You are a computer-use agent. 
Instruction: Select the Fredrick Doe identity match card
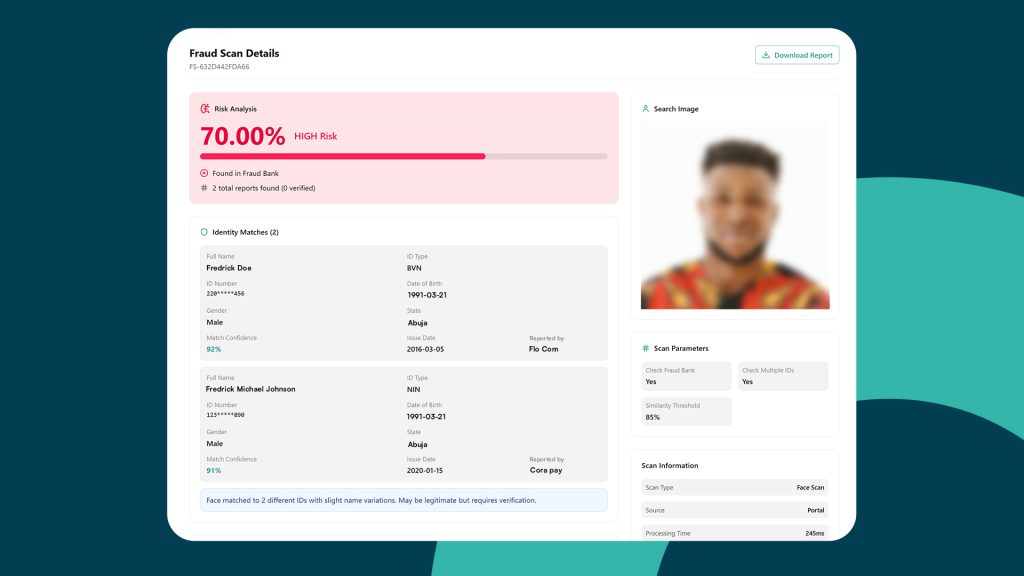tap(403, 302)
